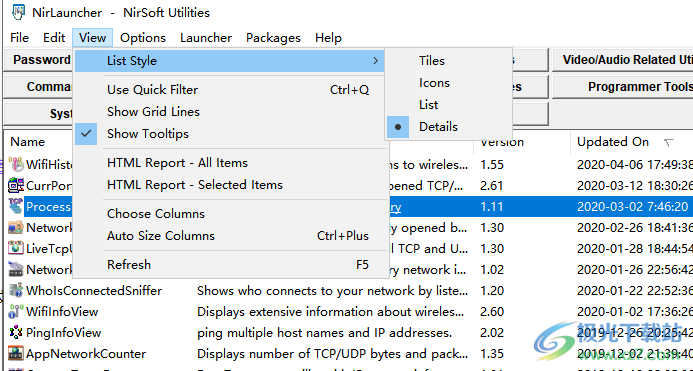Click version cell 1.11 in selected row
The height and width of the screenshot is (371, 693).
point(492,207)
